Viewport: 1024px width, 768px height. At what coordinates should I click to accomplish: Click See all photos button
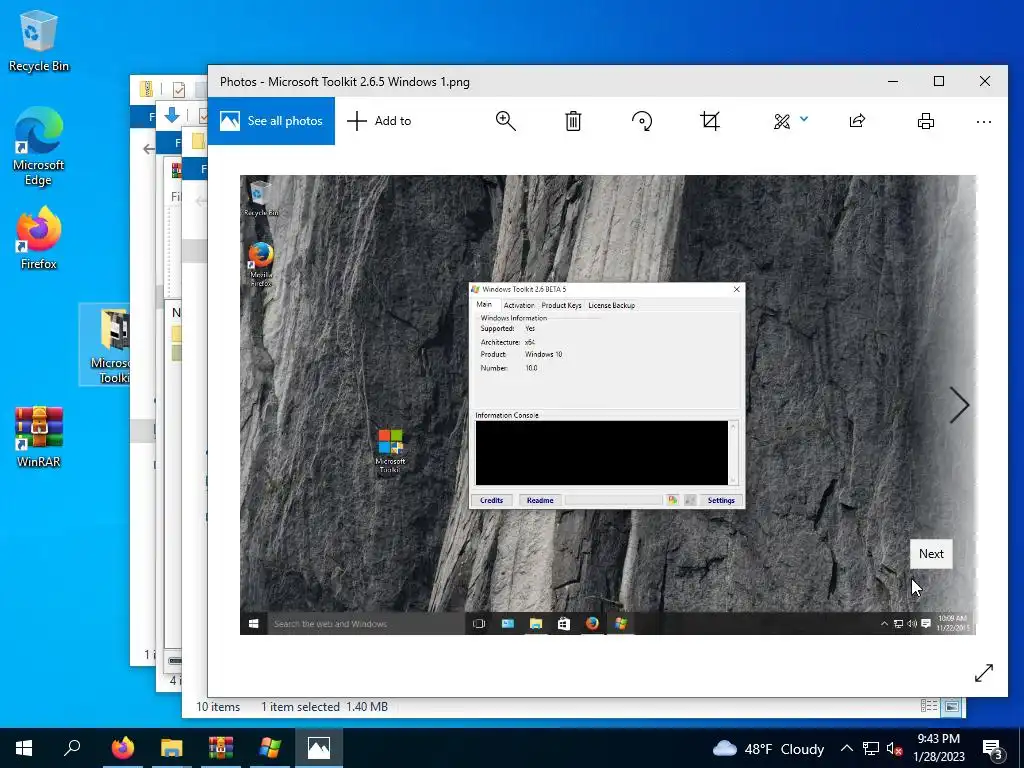271,121
